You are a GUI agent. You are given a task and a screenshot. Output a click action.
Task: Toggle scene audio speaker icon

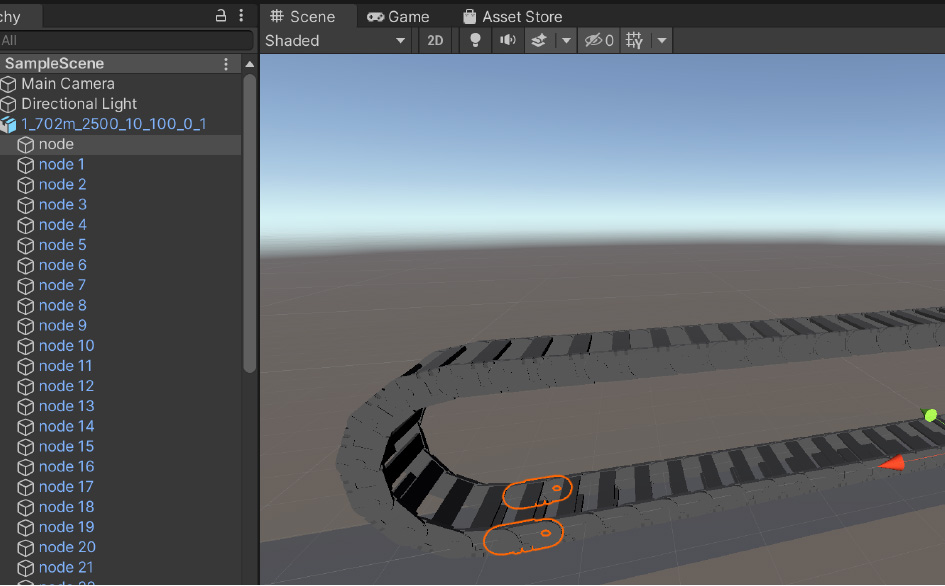click(507, 40)
